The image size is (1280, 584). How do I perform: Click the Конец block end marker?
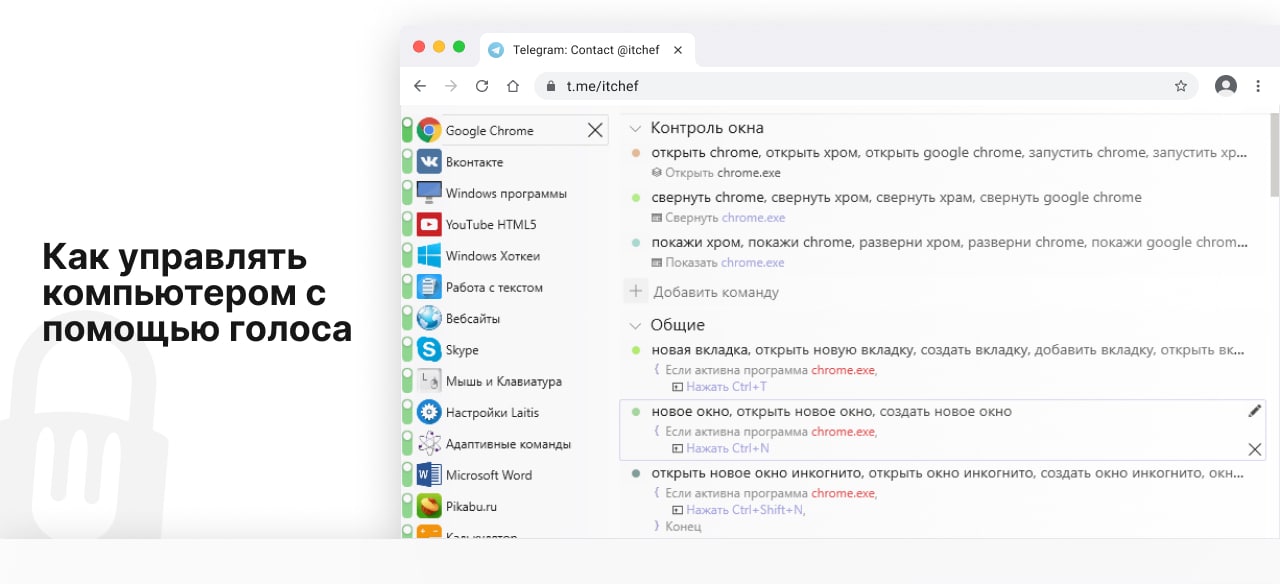(x=677, y=526)
